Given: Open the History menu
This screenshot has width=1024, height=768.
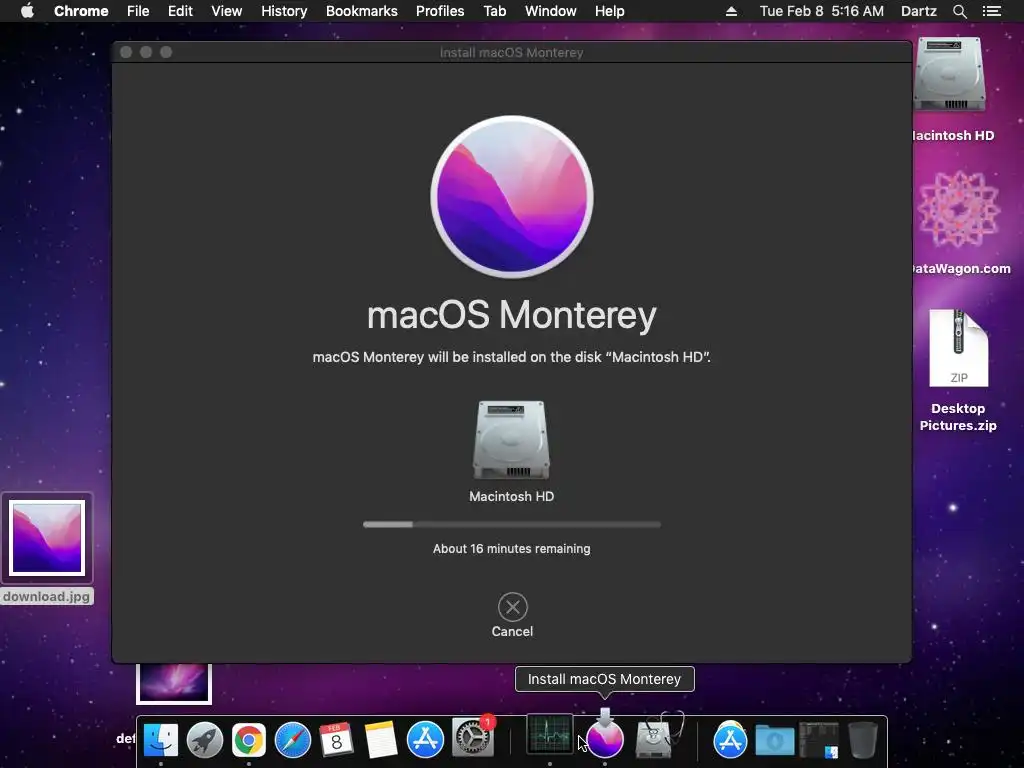Looking at the screenshot, I should point(284,11).
